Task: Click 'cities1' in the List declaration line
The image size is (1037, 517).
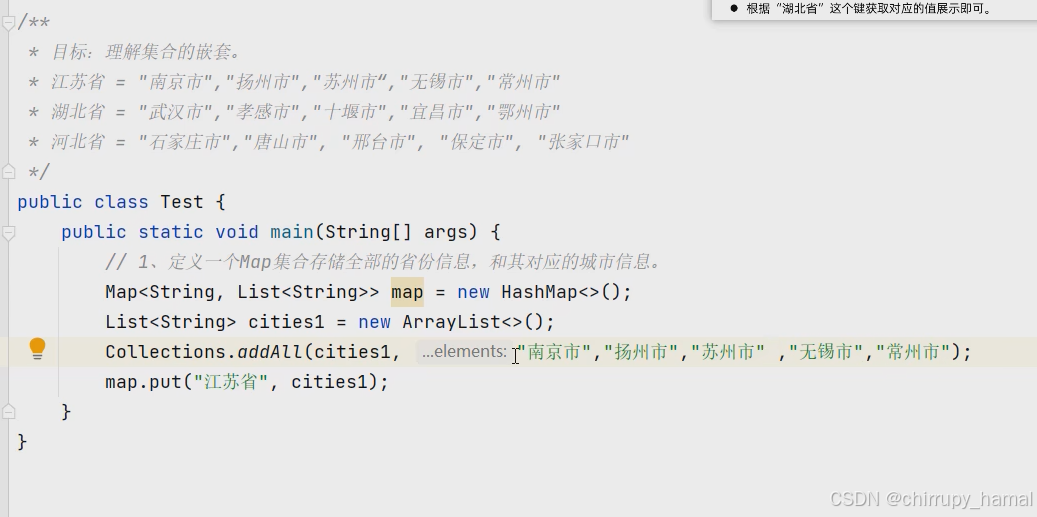Action: pyautogui.click(x=286, y=322)
